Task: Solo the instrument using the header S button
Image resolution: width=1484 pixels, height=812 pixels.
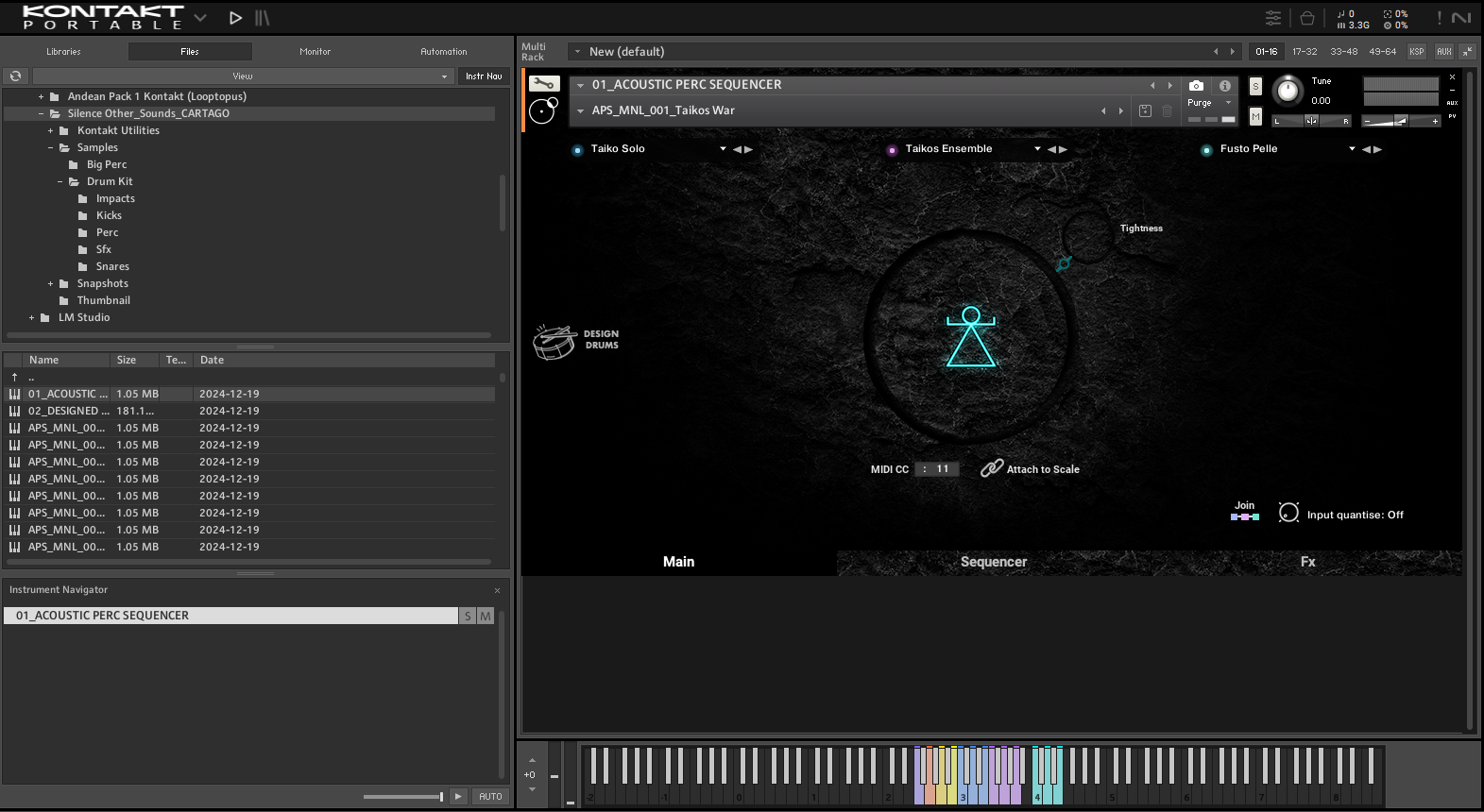Action: coord(1255,86)
